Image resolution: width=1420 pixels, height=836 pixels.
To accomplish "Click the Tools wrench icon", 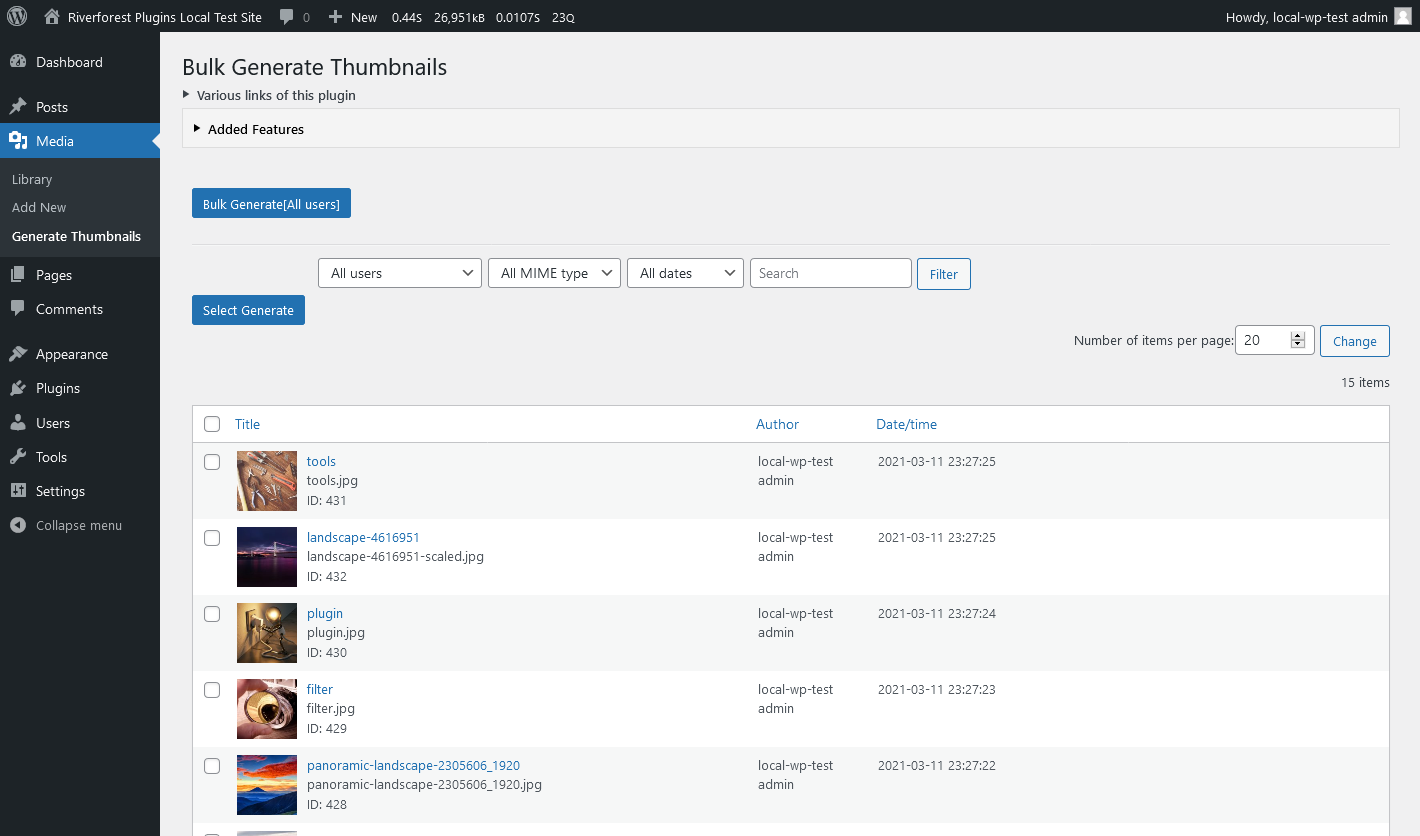I will point(18,457).
